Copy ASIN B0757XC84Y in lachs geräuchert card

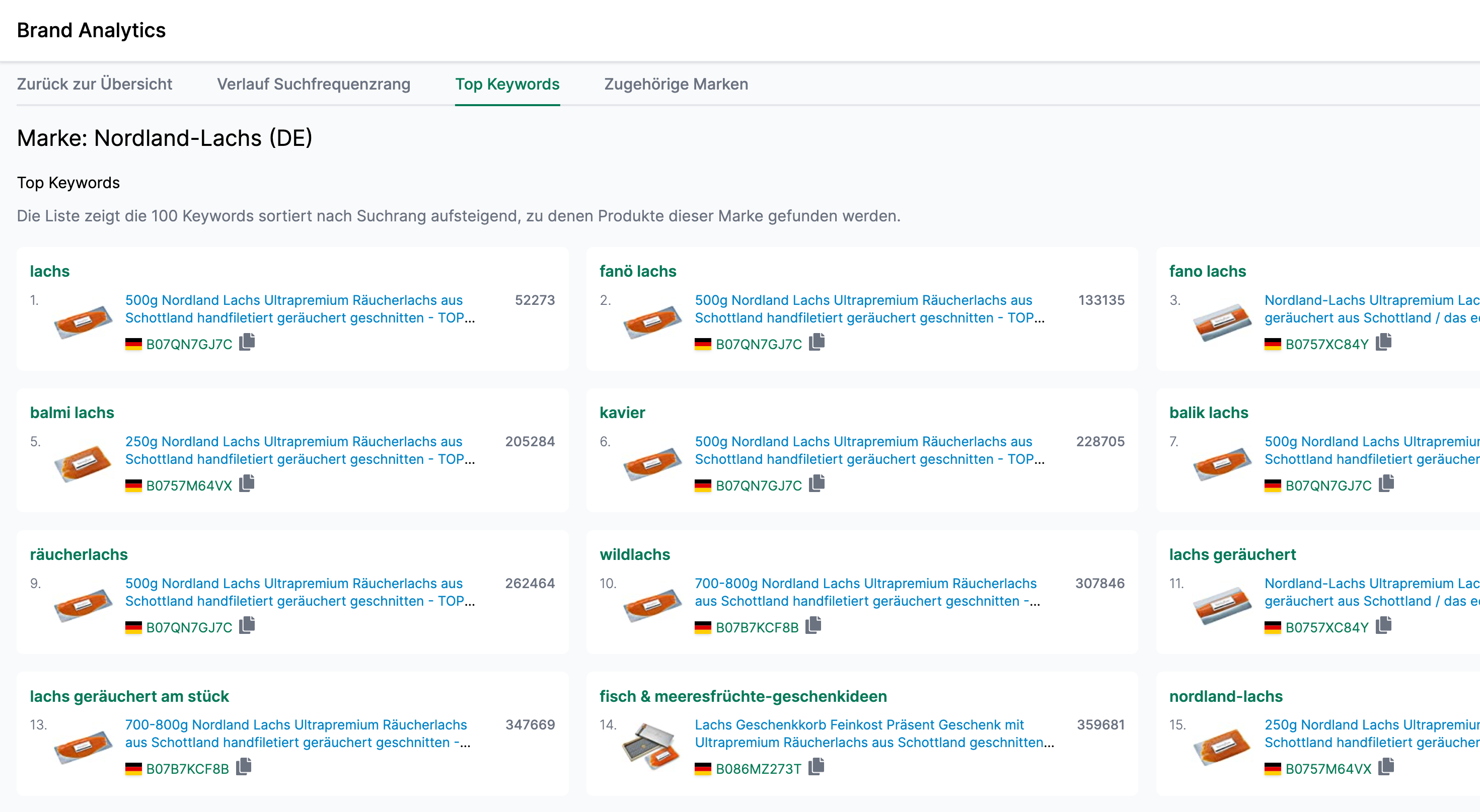tap(1383, 625)
